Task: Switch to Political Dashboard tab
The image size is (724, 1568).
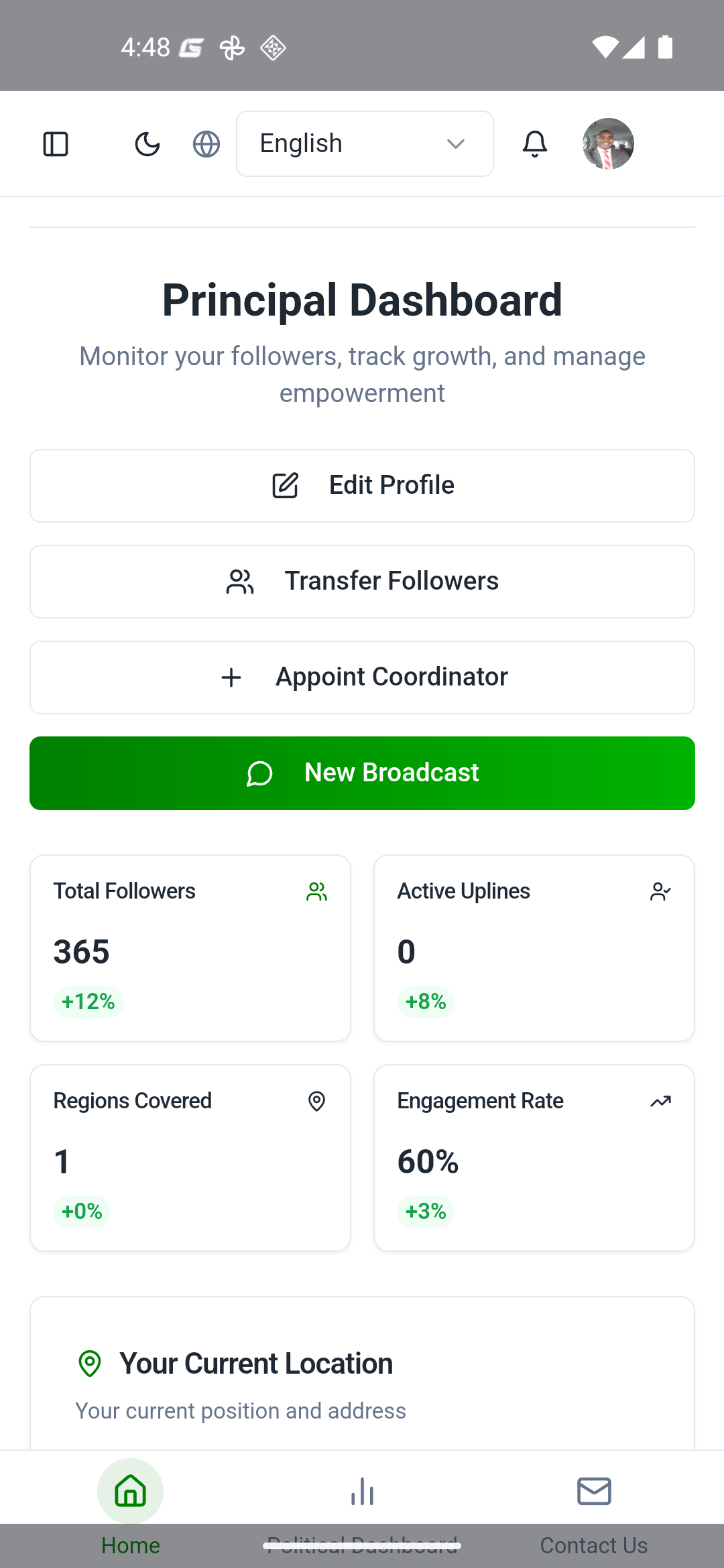Action: [362, 1501]
